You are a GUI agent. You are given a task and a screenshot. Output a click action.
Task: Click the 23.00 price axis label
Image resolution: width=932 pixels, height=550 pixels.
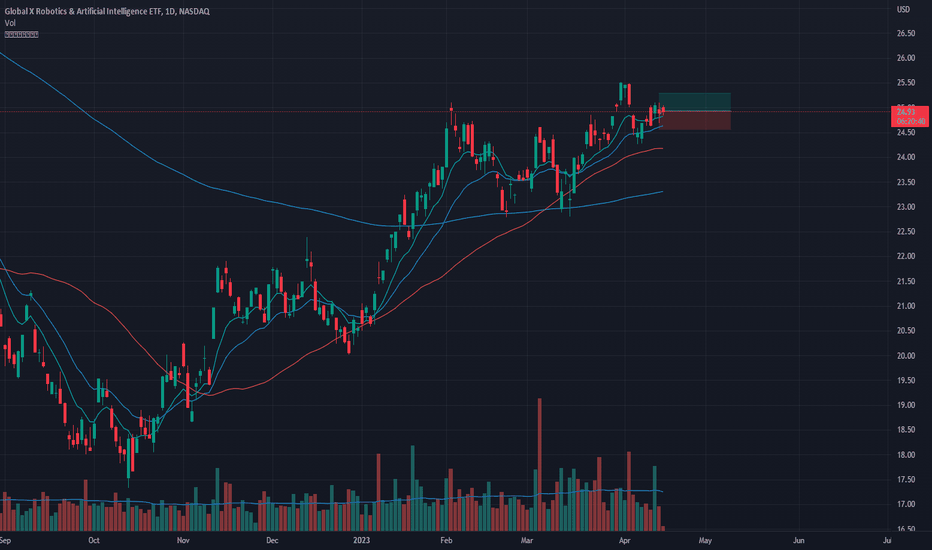click(x=906, y=207)
